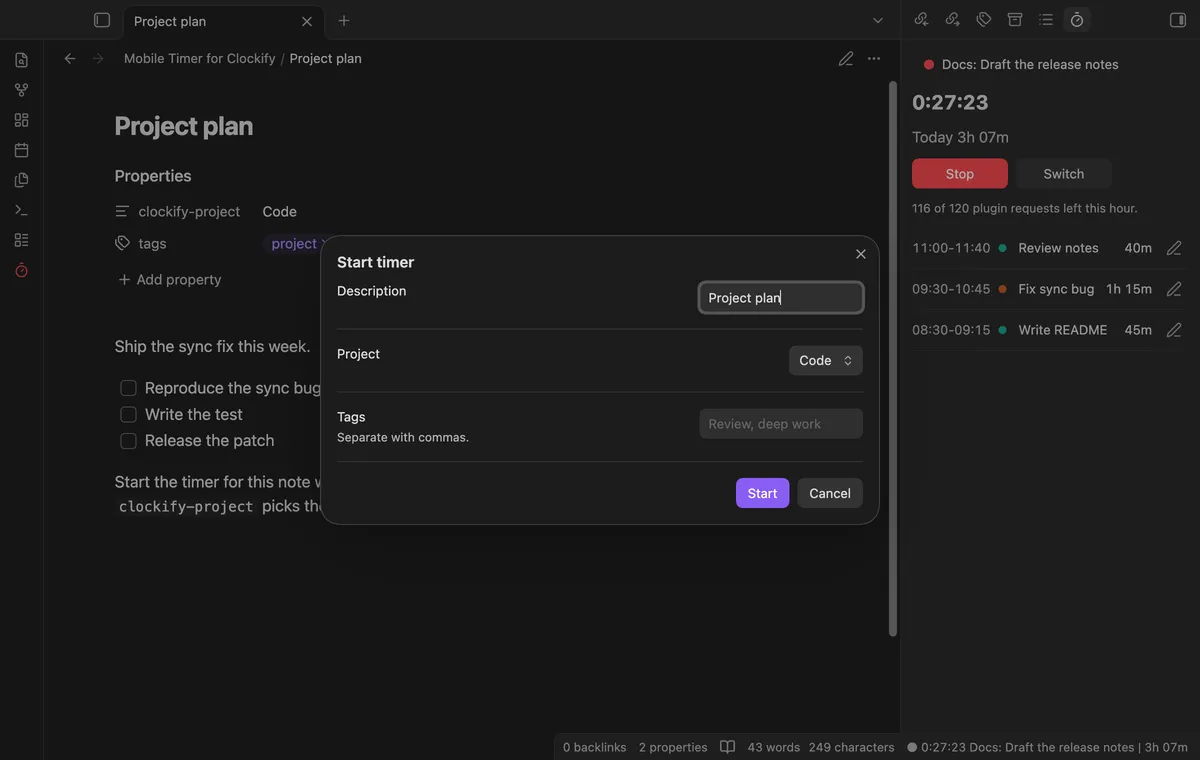Open the canvas grid icon in ribbon
The height and width of the screenshot is (760, 1200).
pyautogui.click(x=21, y=120)
